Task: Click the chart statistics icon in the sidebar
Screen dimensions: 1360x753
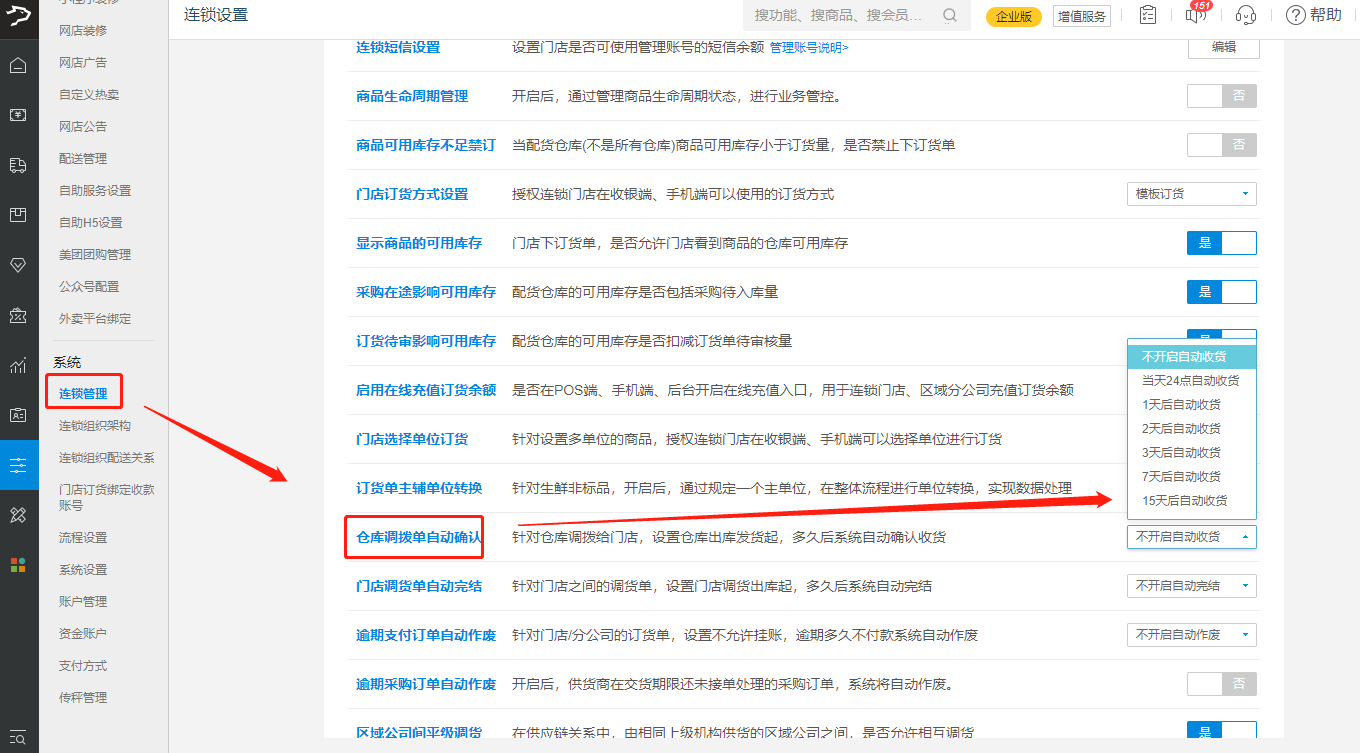Action: (x=18, y=366)
